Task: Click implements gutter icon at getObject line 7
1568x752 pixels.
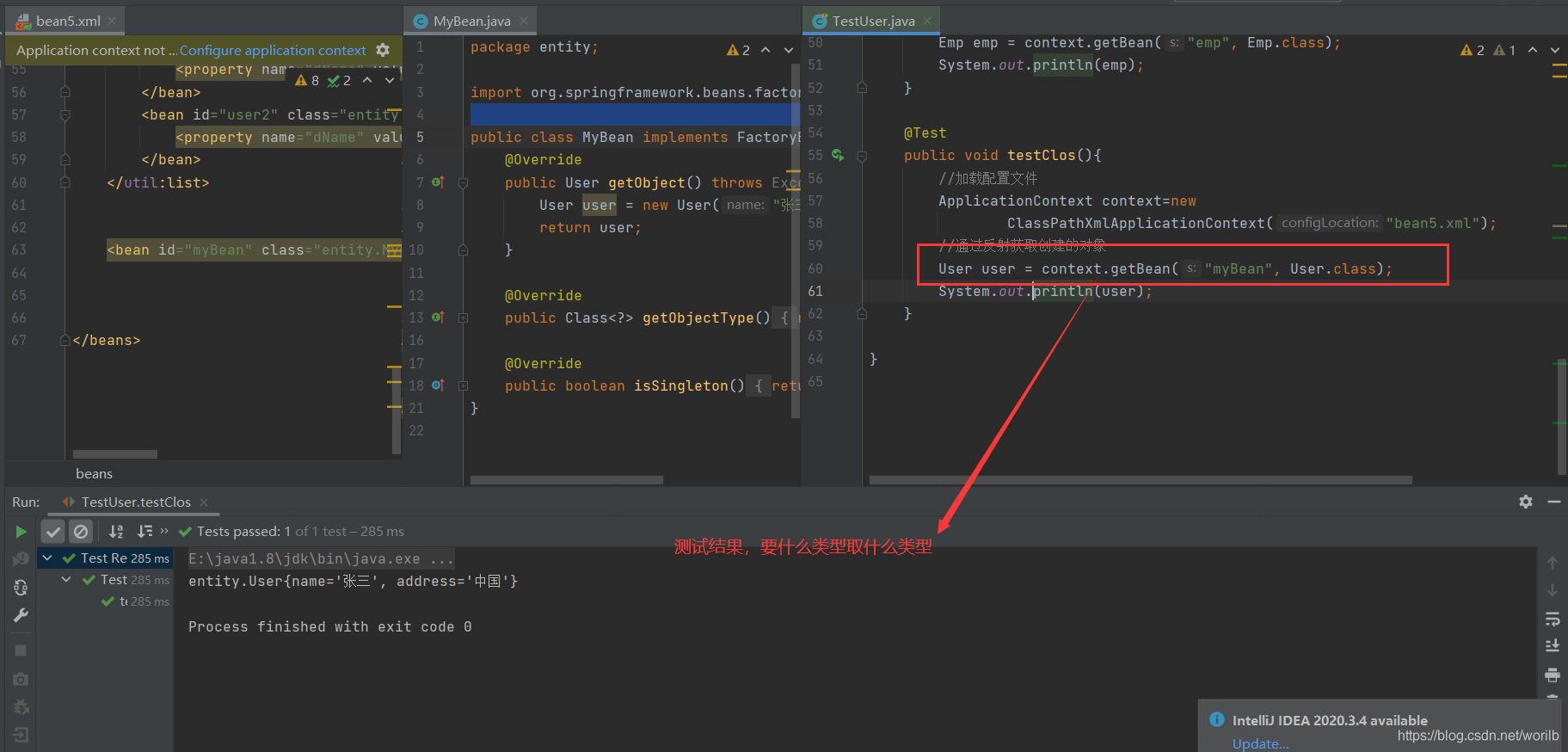Action: coord(438,182)
